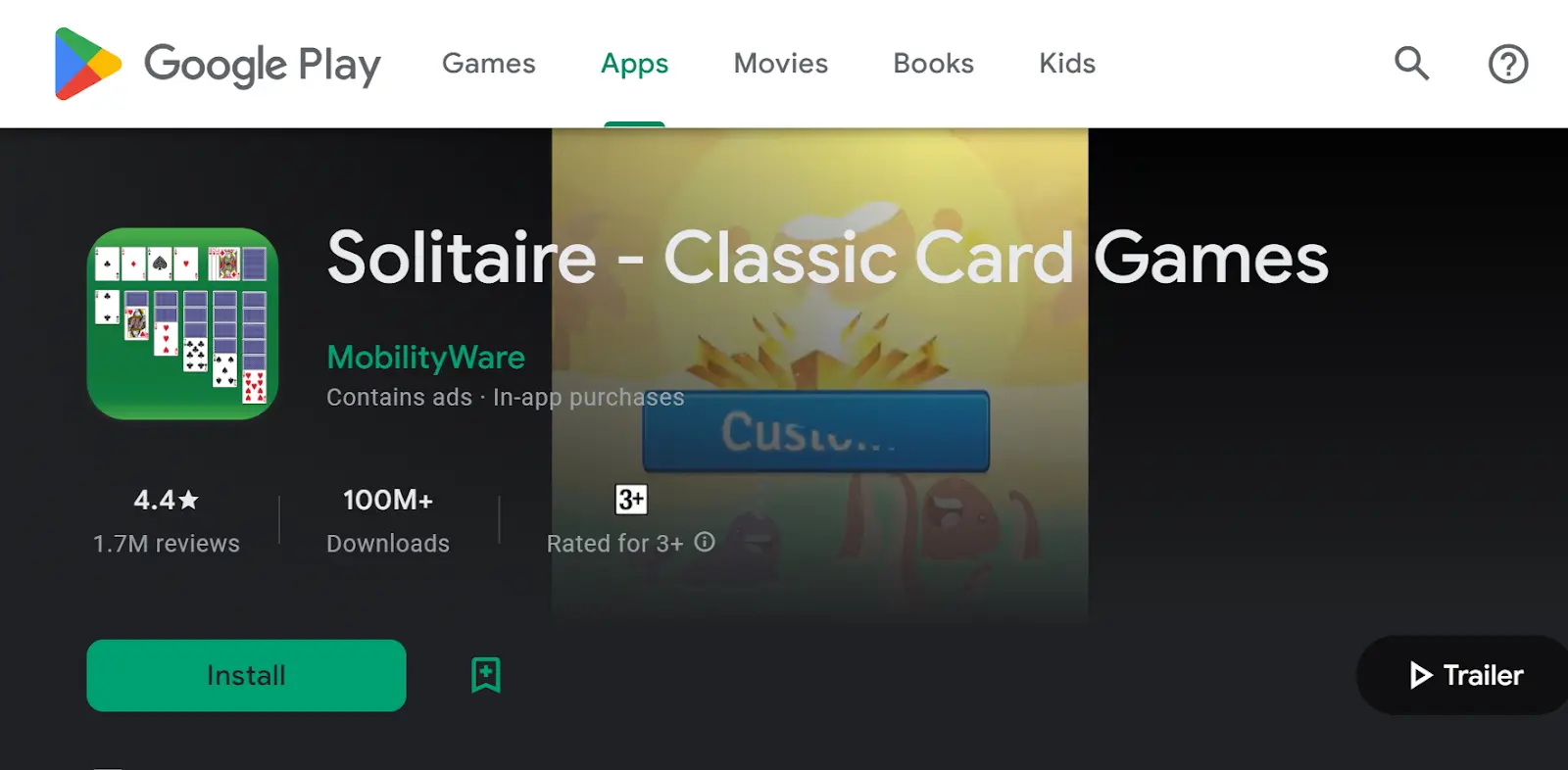
Task: Open the Kids tab
Action: (x=1067, y=64)
